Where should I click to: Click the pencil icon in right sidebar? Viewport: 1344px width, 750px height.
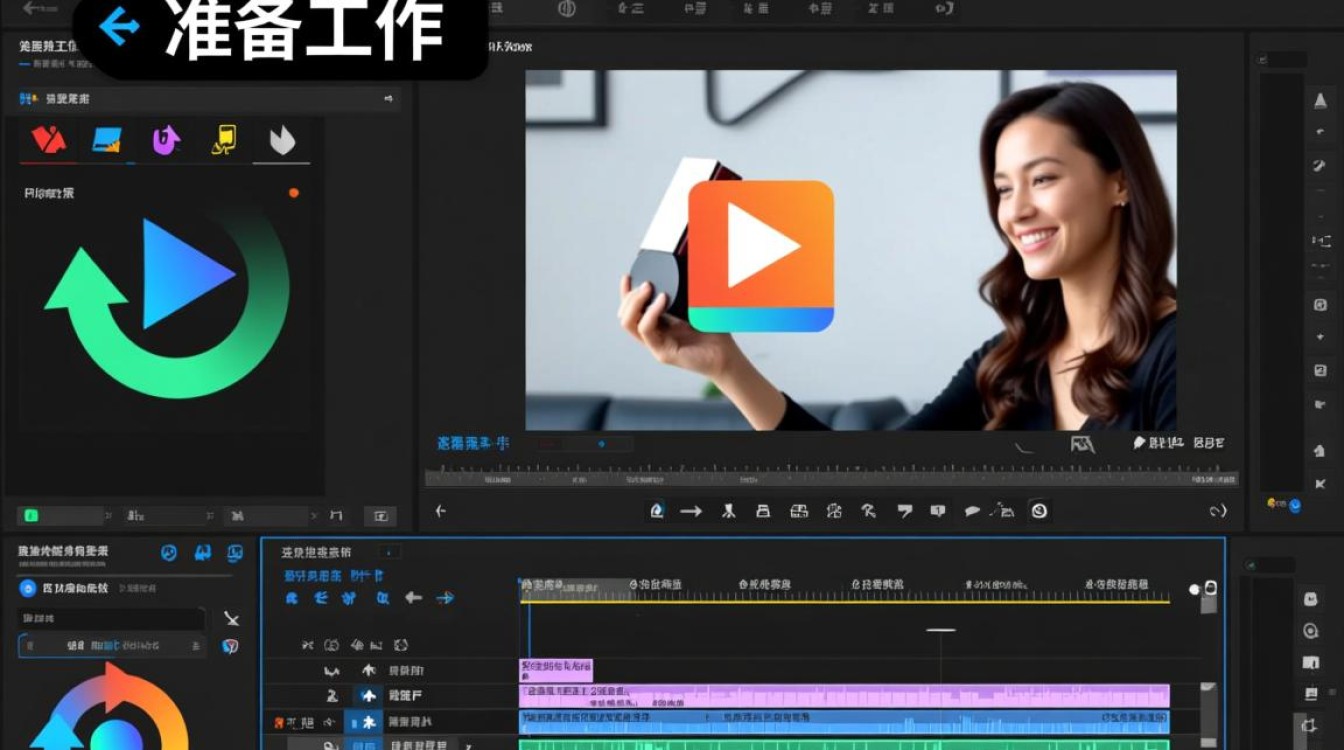click(1320, 165)
